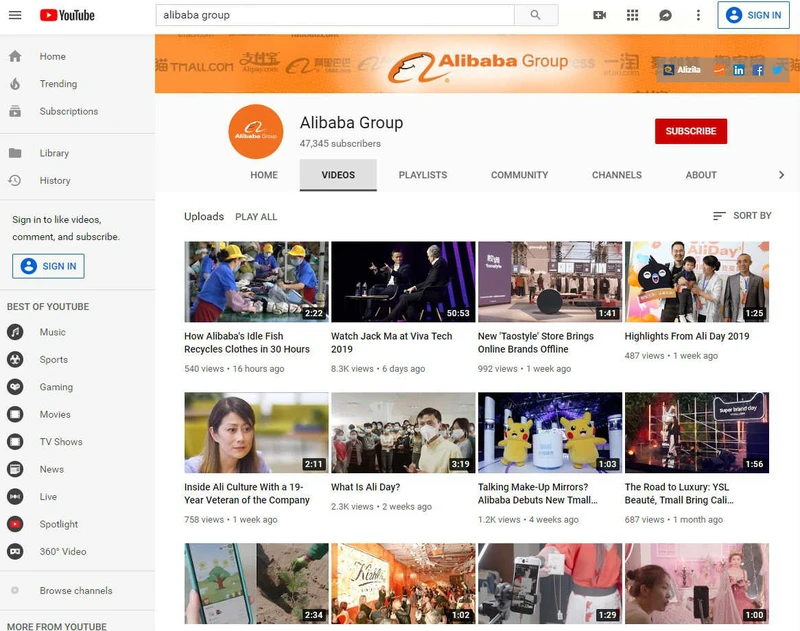Expand more channel tabs with right chevron
Image resolution: width=800 pixels, height=631 pixels.
click(781, 175)
